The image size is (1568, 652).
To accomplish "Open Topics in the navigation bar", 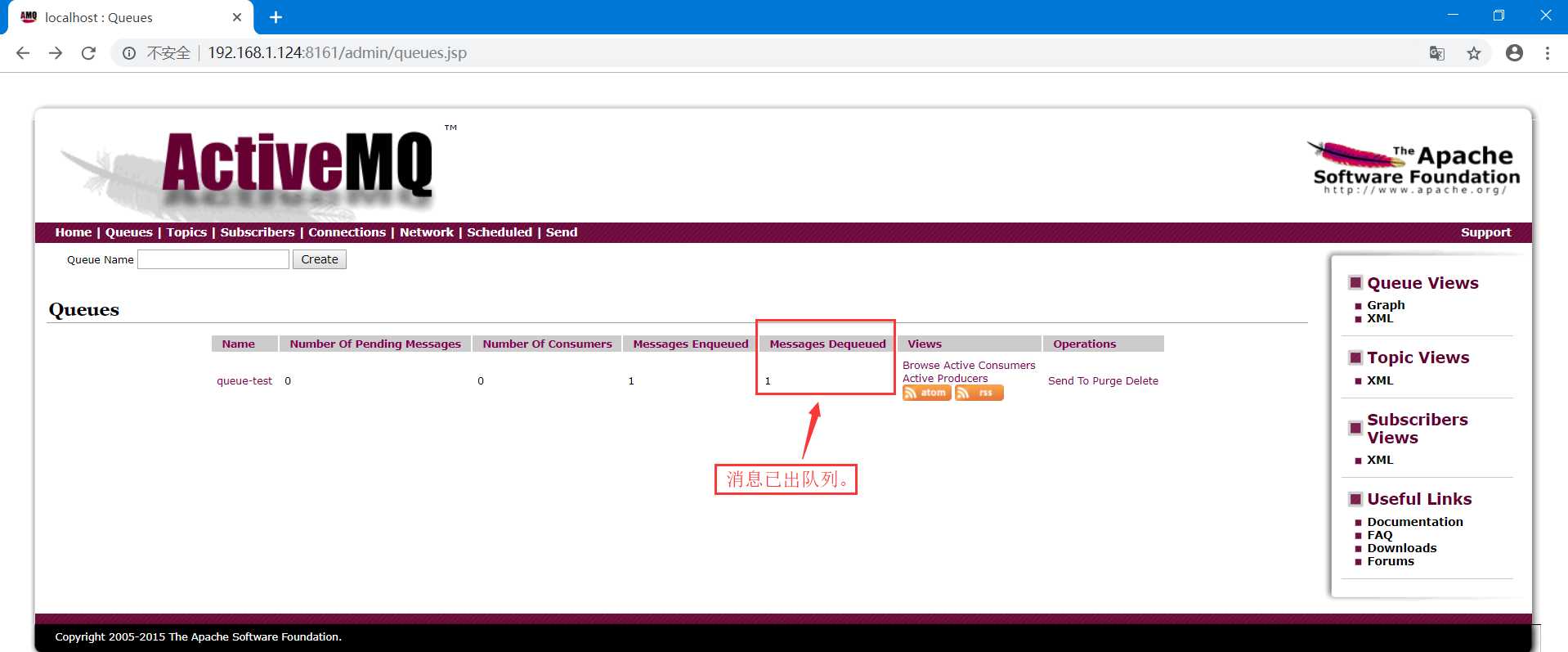I will coord(186,232).
